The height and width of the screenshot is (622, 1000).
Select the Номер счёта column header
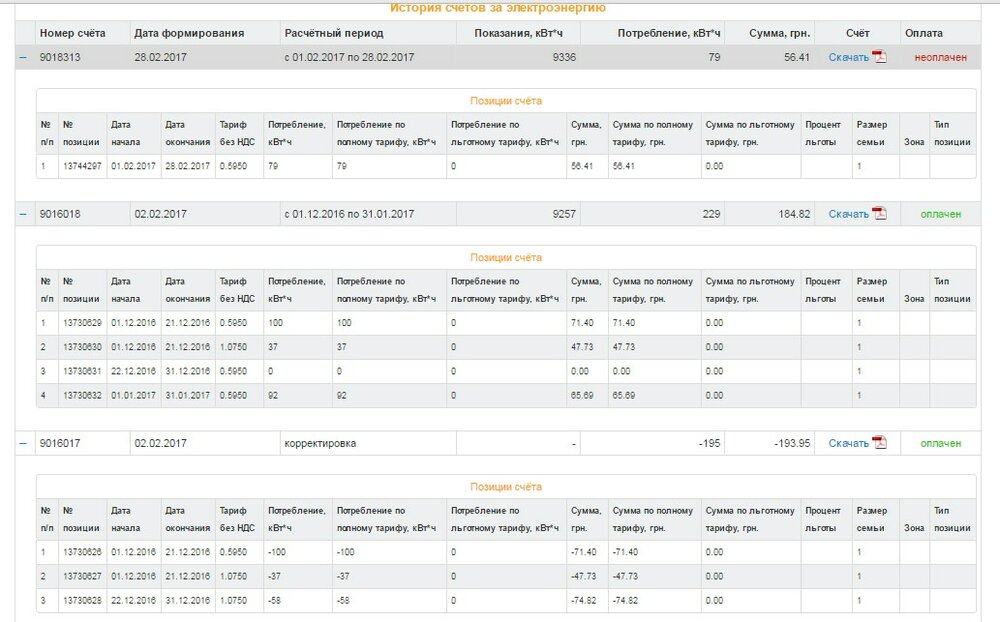click(x=73, y=33)
